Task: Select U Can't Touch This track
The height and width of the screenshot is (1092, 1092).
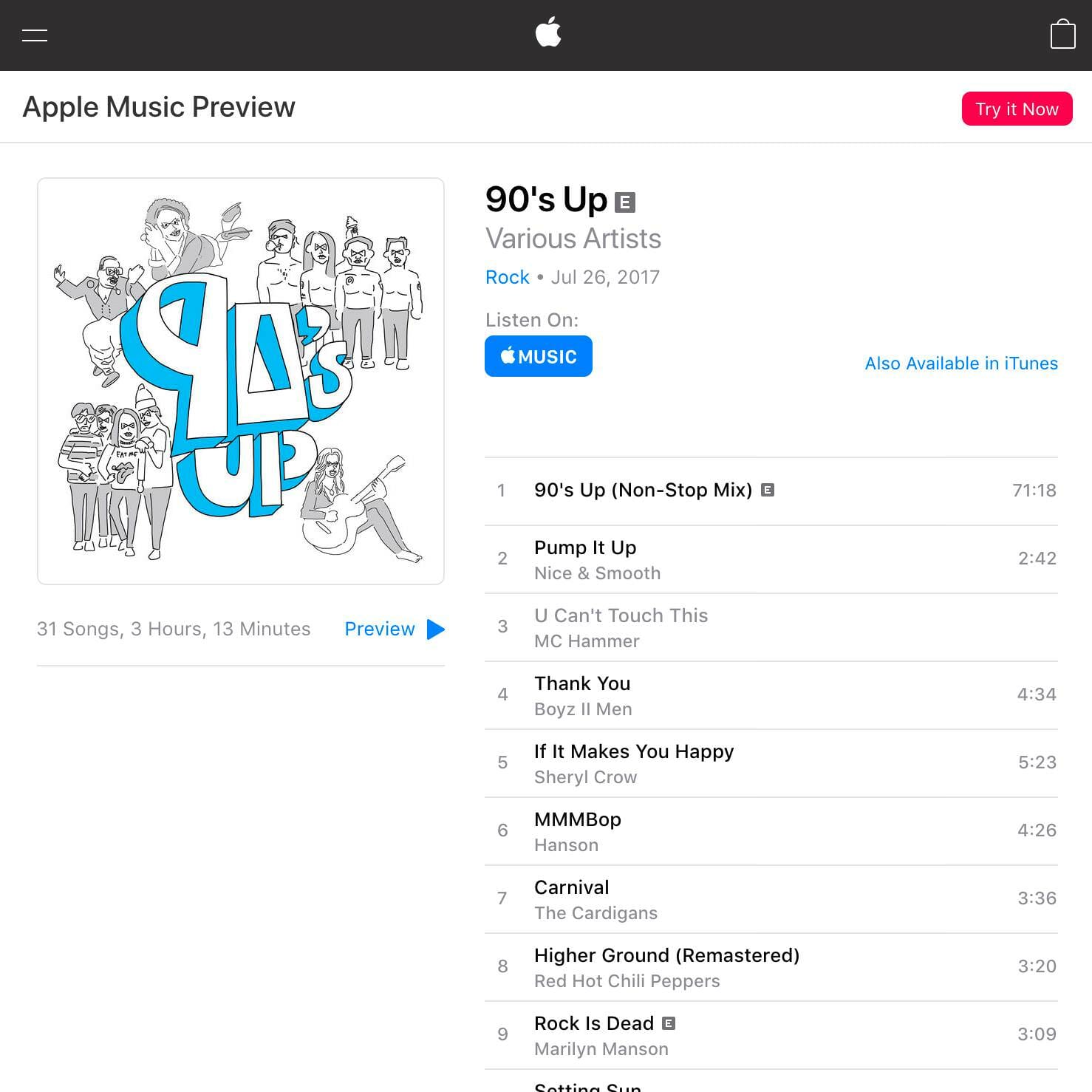Action: point(771,627)
